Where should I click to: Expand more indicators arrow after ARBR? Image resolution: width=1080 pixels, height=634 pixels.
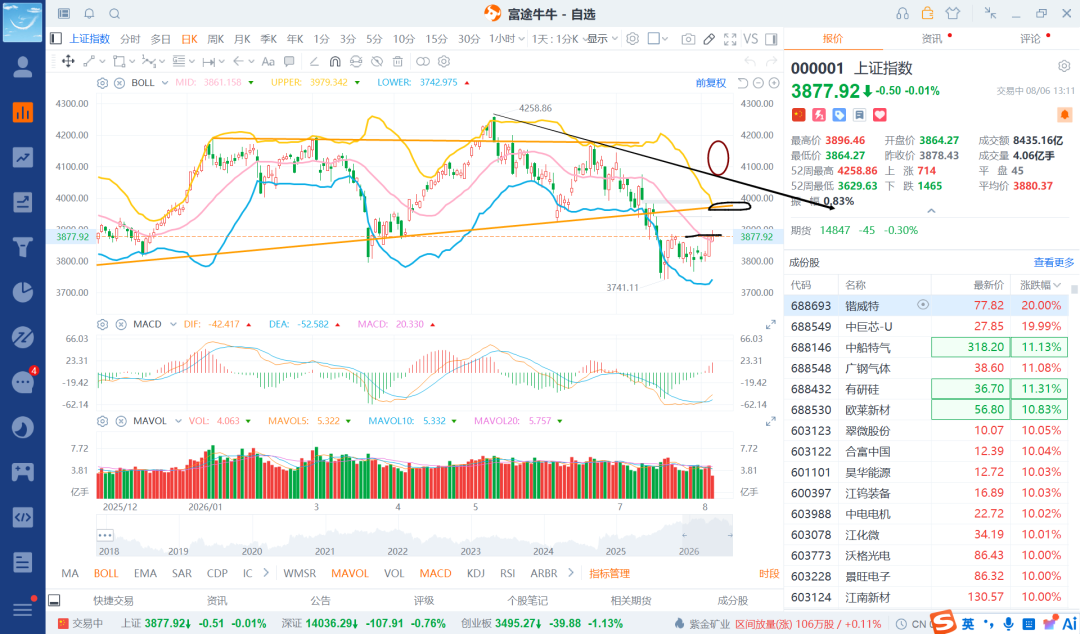pyautogui.click(x=570, y=573)
